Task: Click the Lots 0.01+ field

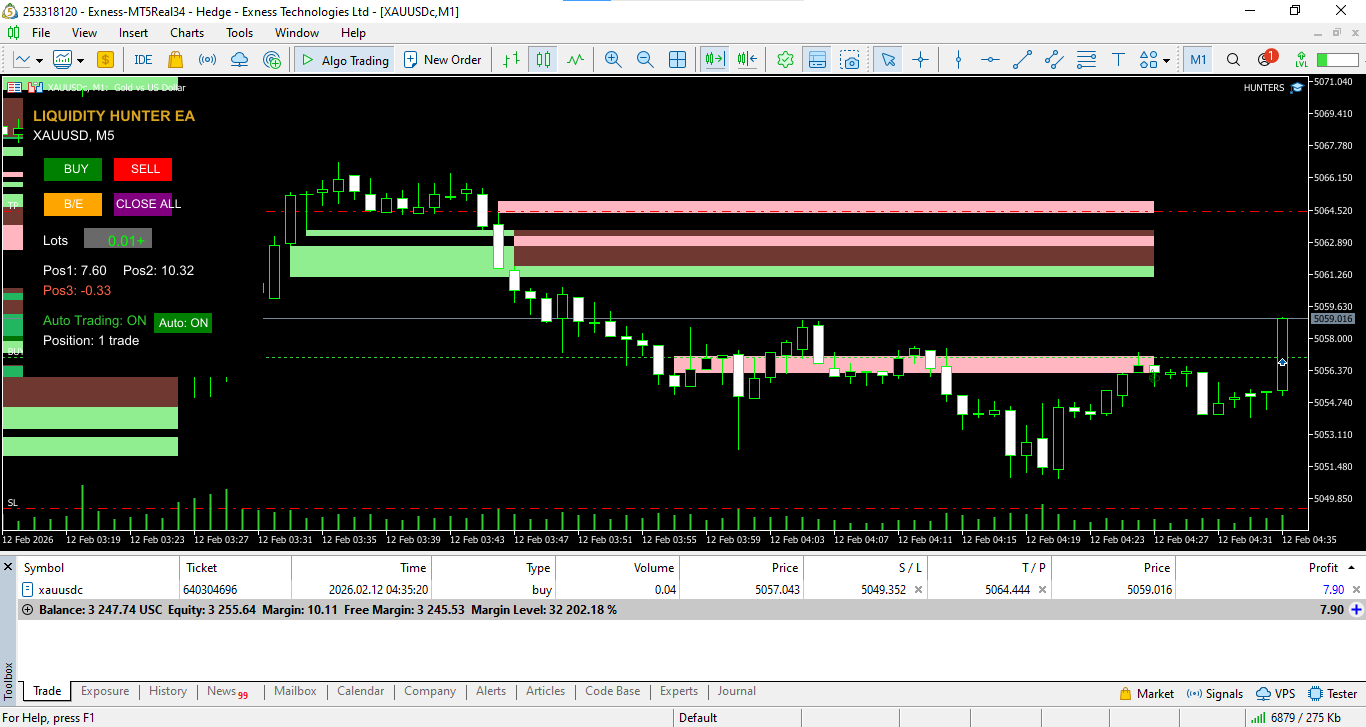Action: 118,240
